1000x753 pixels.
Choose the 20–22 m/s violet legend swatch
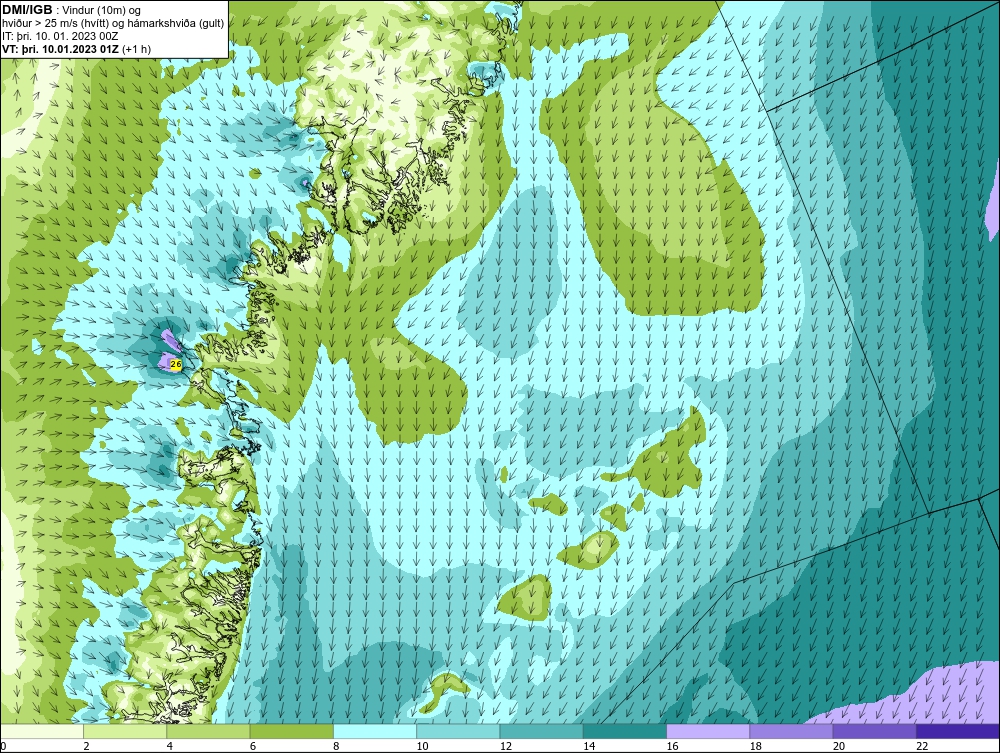point(874,731)
